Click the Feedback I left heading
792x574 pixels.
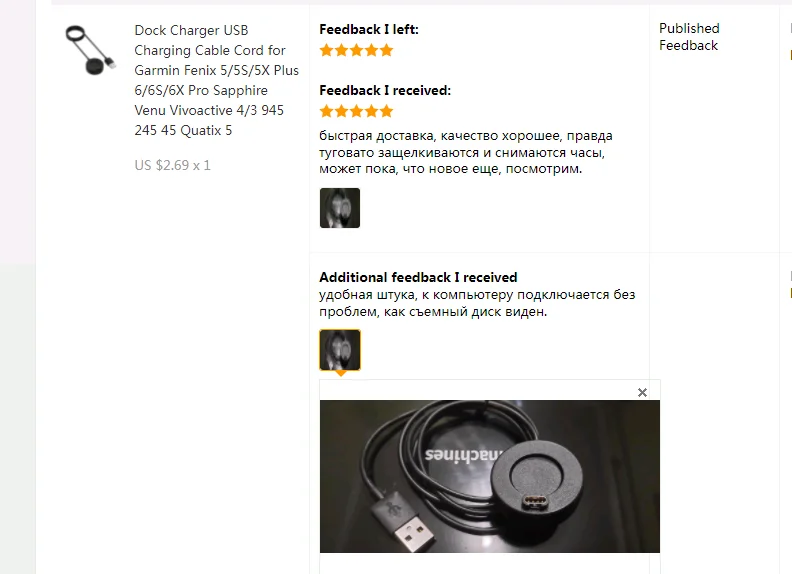coord(369,29)
